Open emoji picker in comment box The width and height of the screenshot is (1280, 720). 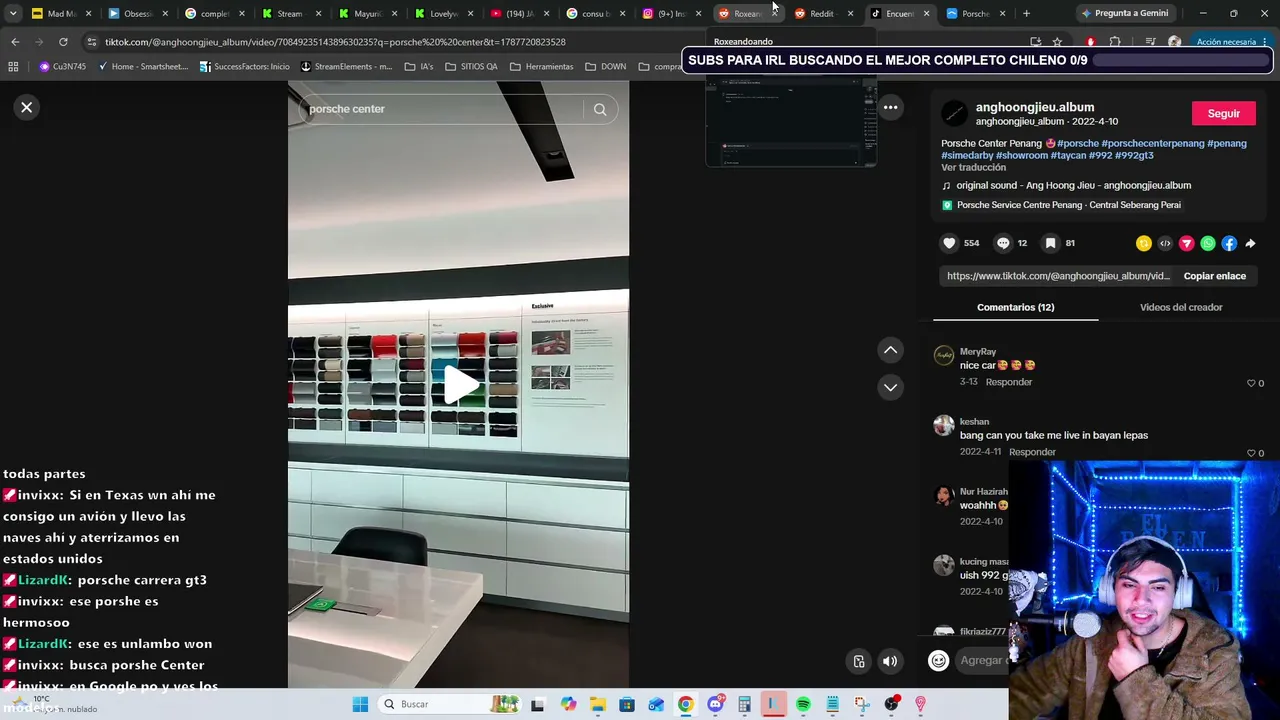tap(938, 660)
